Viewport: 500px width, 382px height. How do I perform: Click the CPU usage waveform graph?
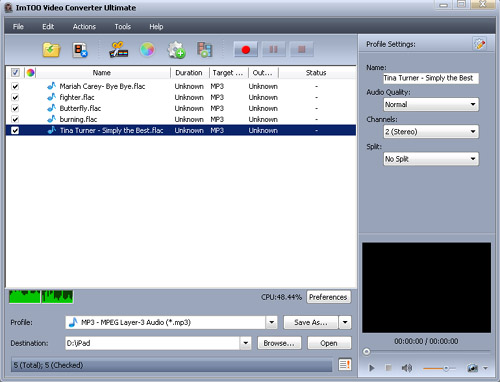tap(41, 297)
